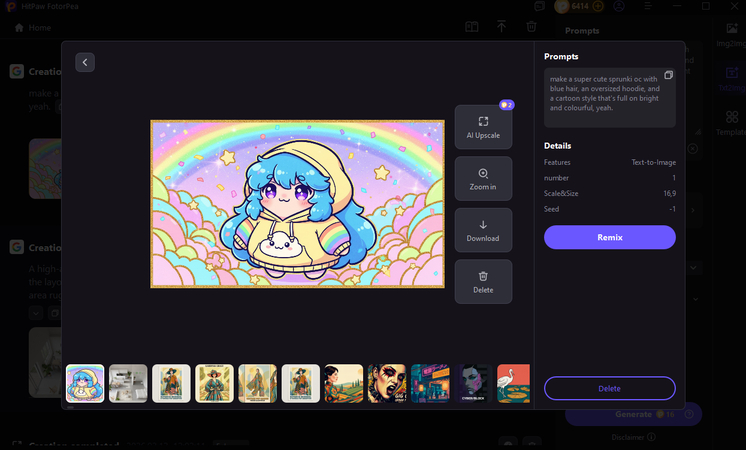This screenshot has height=450, width=746.
Task: Open Template tab in right sidebar
Action: point(732,123)
